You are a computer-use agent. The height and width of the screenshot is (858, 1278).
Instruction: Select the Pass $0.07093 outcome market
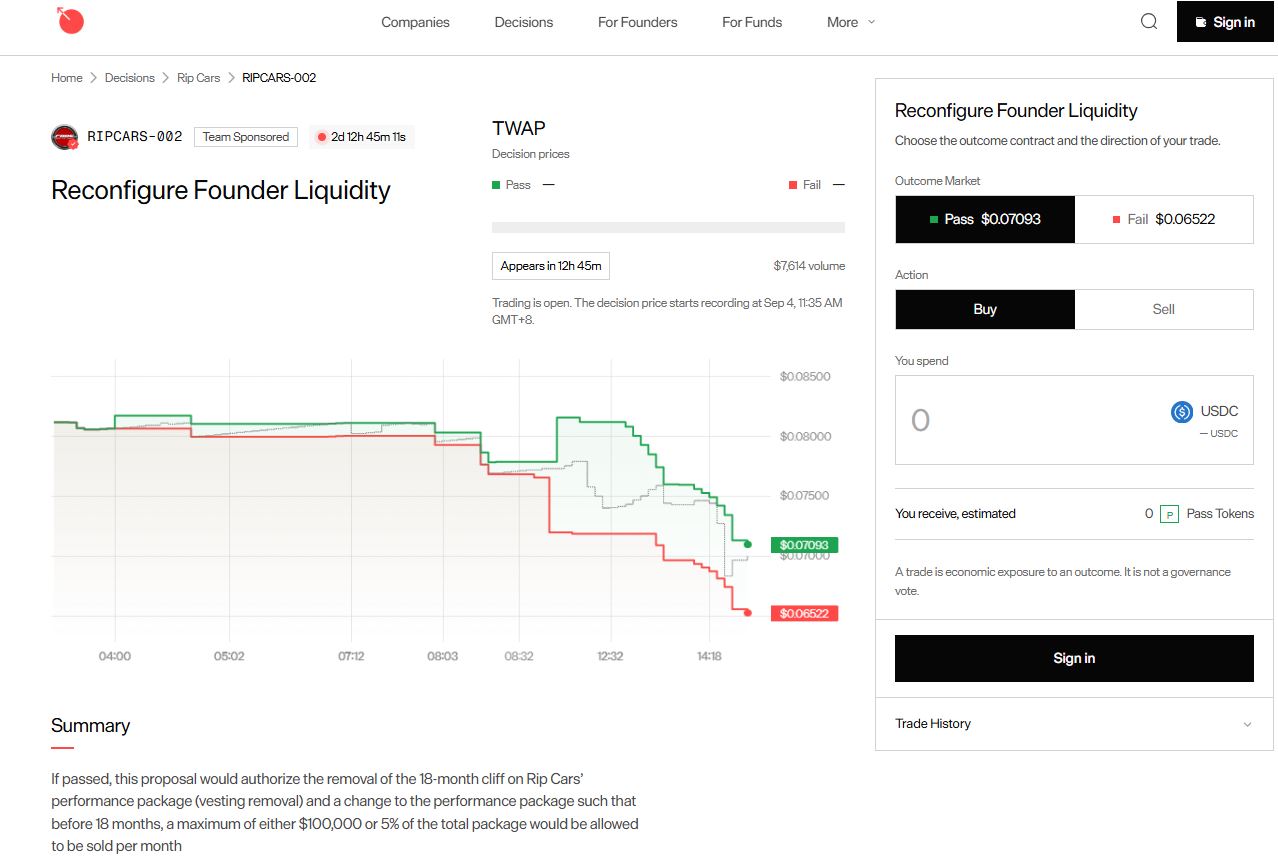985,219
